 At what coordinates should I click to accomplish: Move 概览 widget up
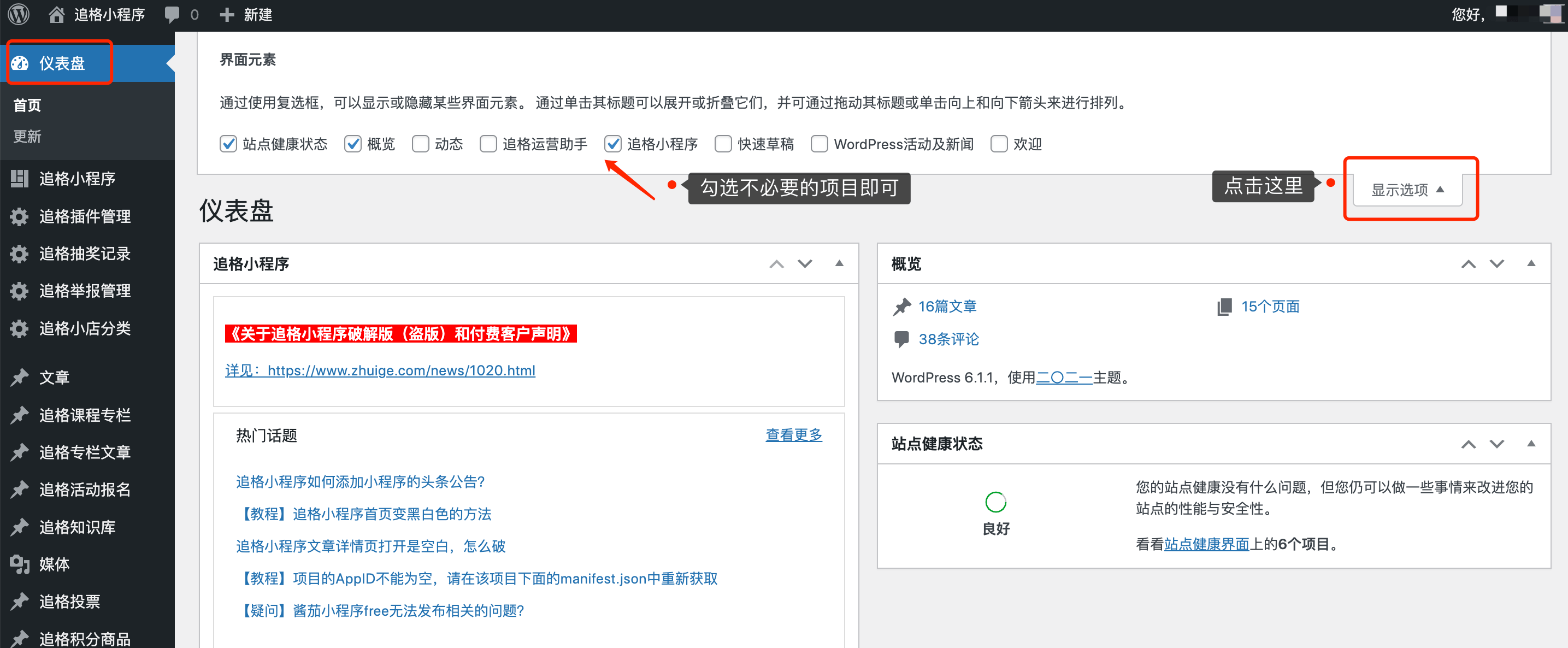pyautogui.click(x=1469, y=264)
